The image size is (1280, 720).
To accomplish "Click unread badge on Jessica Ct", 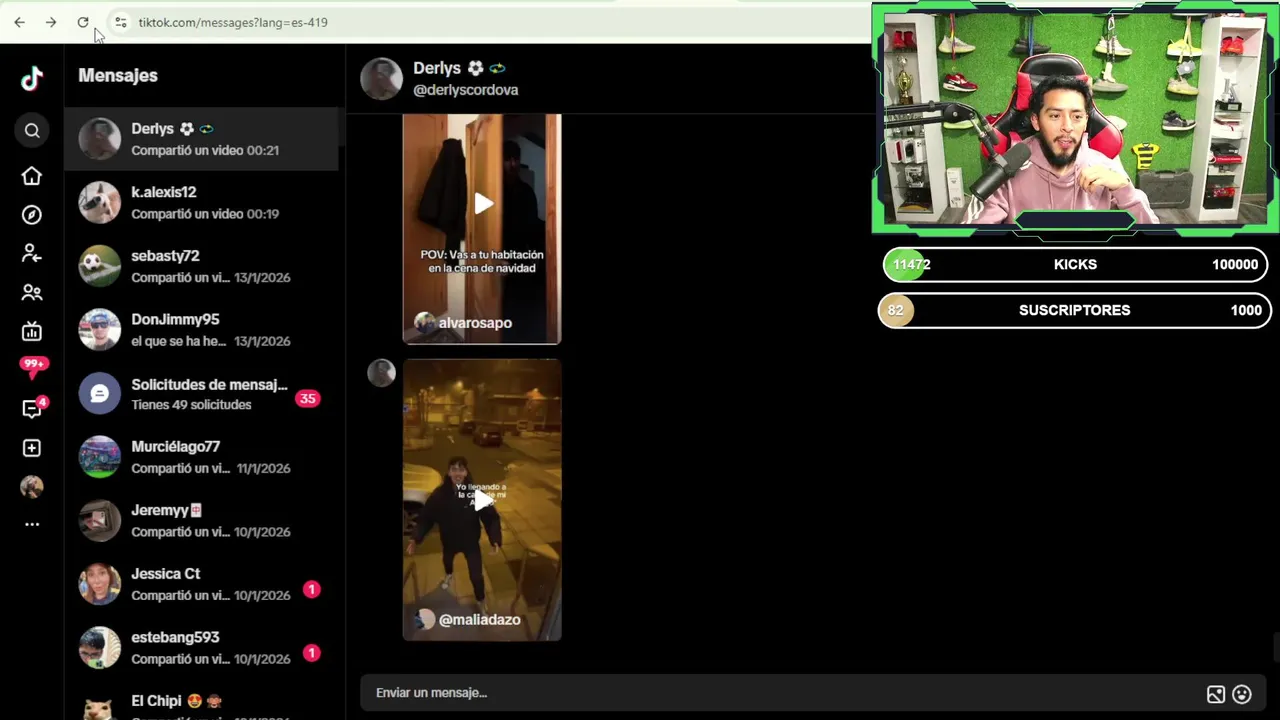I will tap(311, 589).
